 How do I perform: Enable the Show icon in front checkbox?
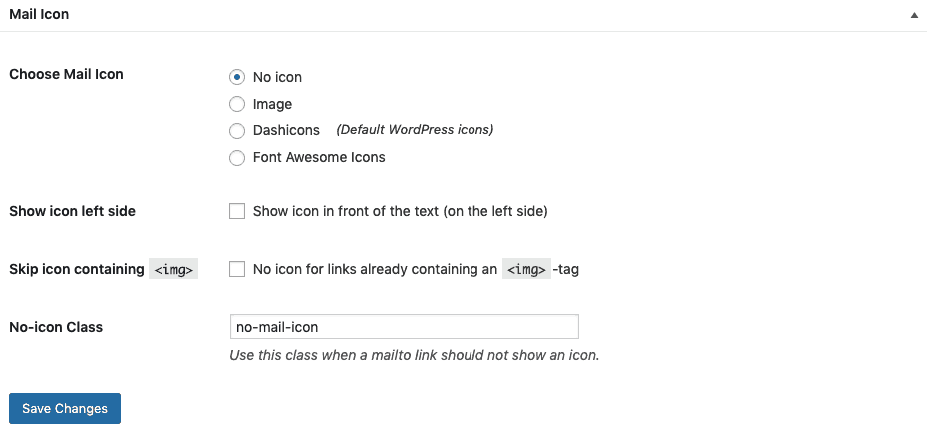pos(236,211)
